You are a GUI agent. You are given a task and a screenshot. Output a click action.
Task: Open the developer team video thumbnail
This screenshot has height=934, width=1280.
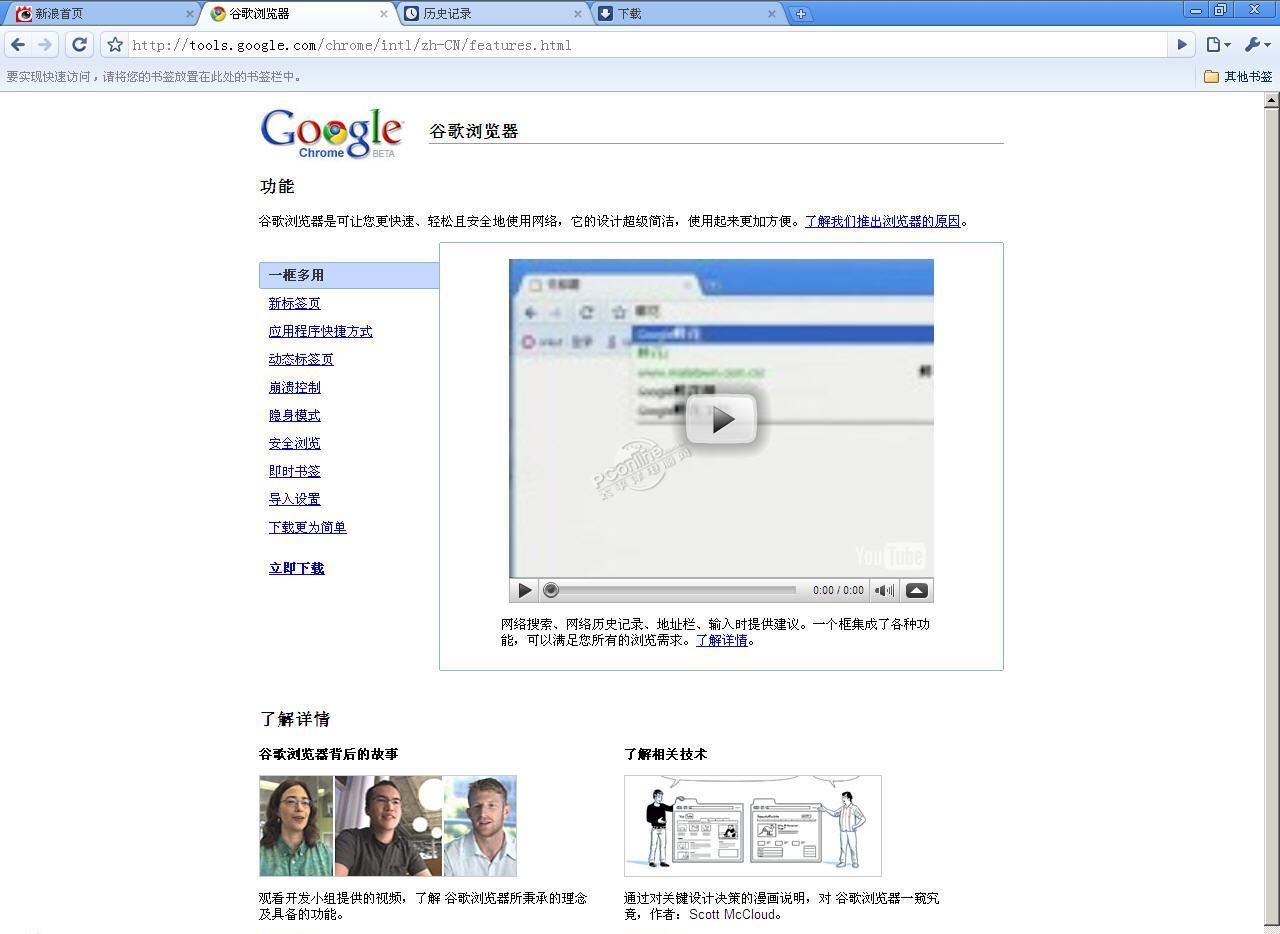pos(388,826)
